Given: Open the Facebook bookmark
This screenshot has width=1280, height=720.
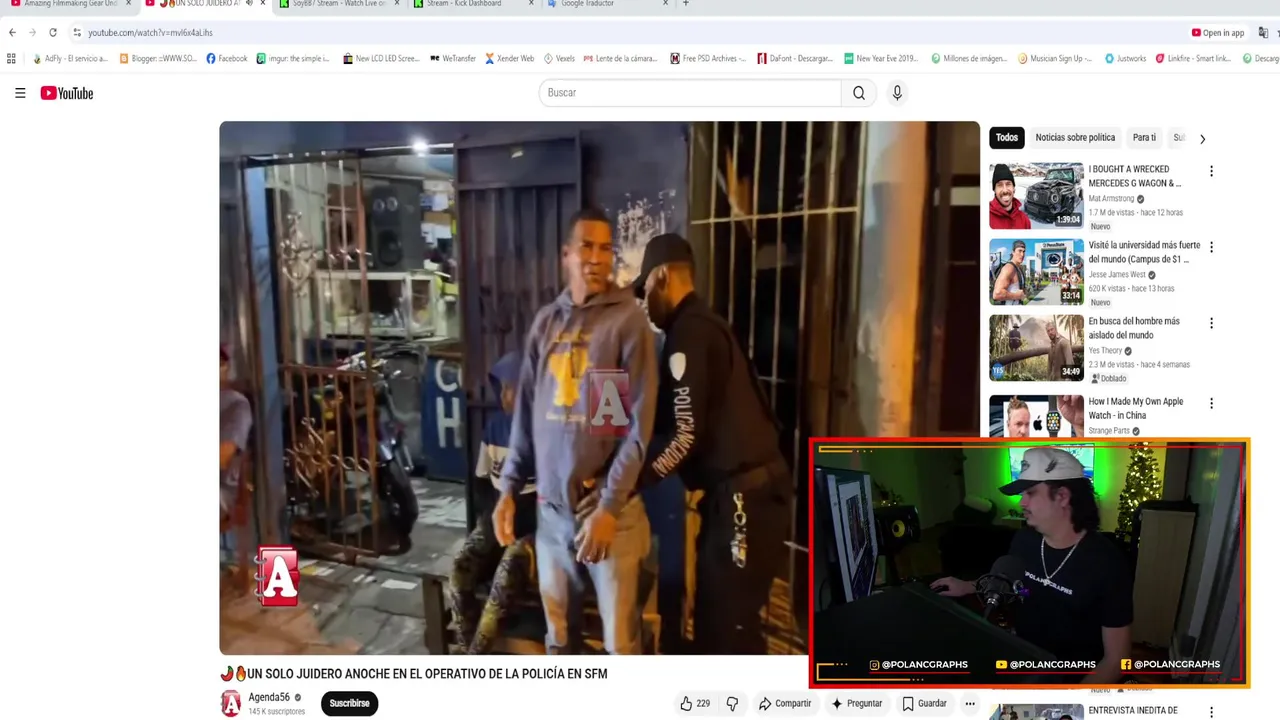Looking at the screenshot, I should [x=227, y=58].
